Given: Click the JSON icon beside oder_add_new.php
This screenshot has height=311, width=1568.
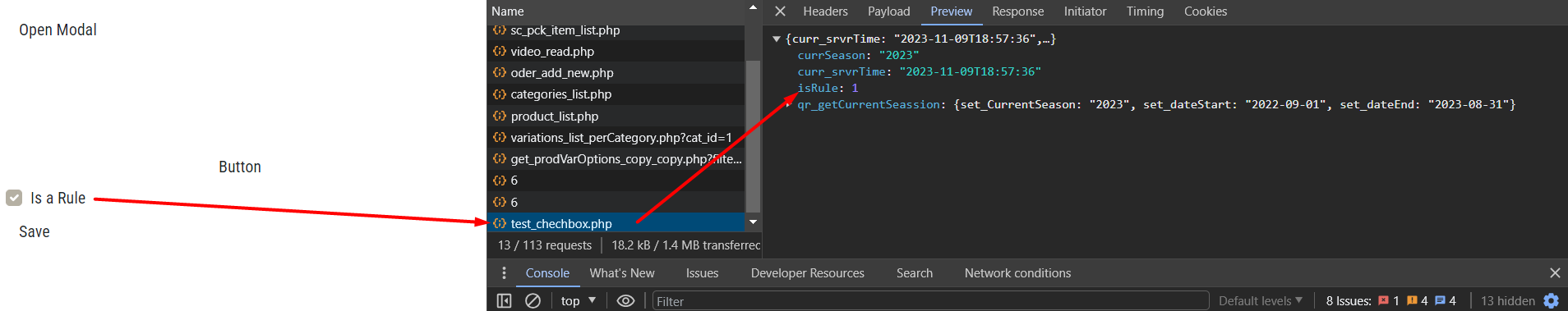Looking at the screenshot, I should pos(499,72).
